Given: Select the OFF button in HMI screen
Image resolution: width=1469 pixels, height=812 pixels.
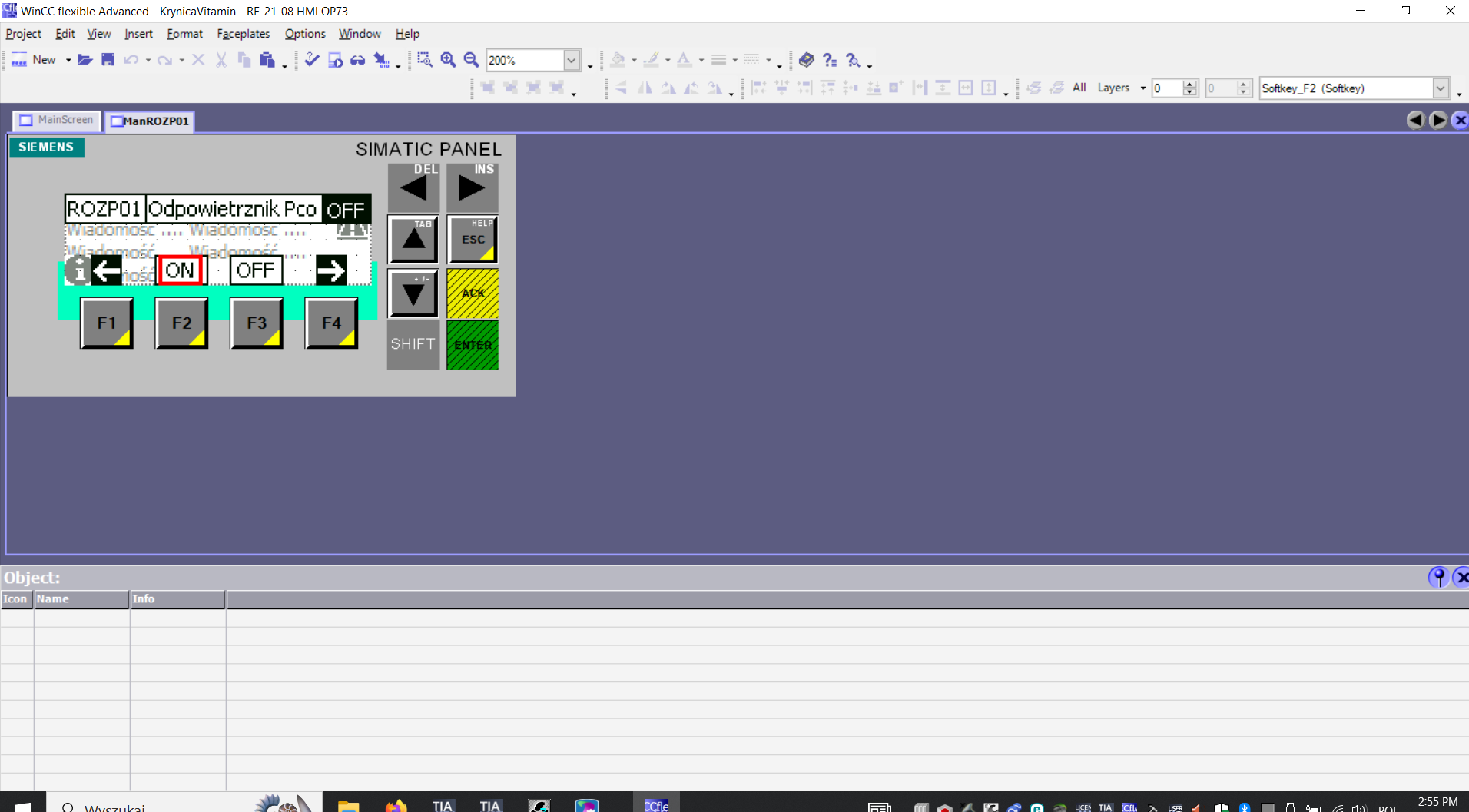Looking at the screenshot, I should click(256, 270).
